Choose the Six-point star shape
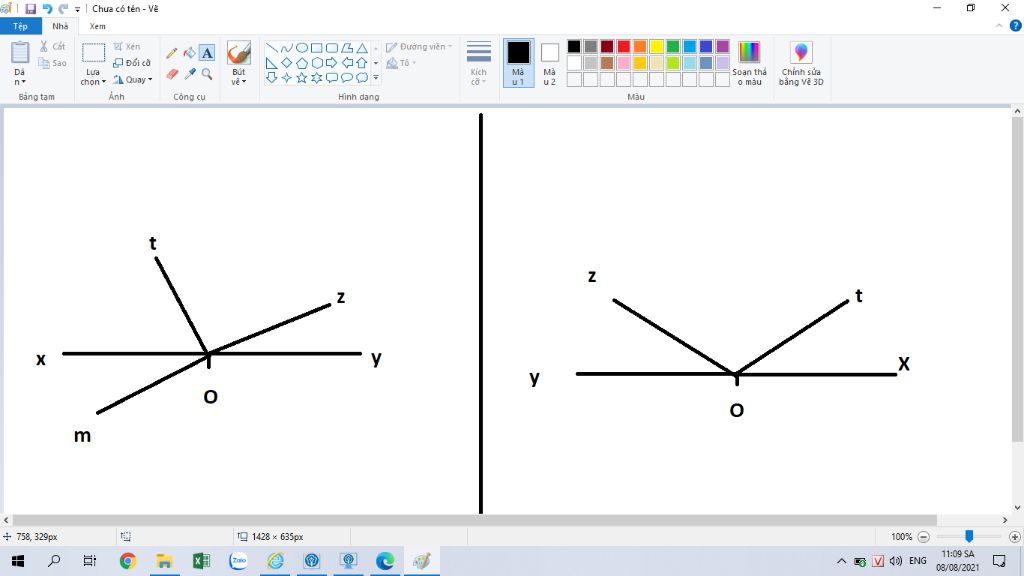 tap(317, 78)
